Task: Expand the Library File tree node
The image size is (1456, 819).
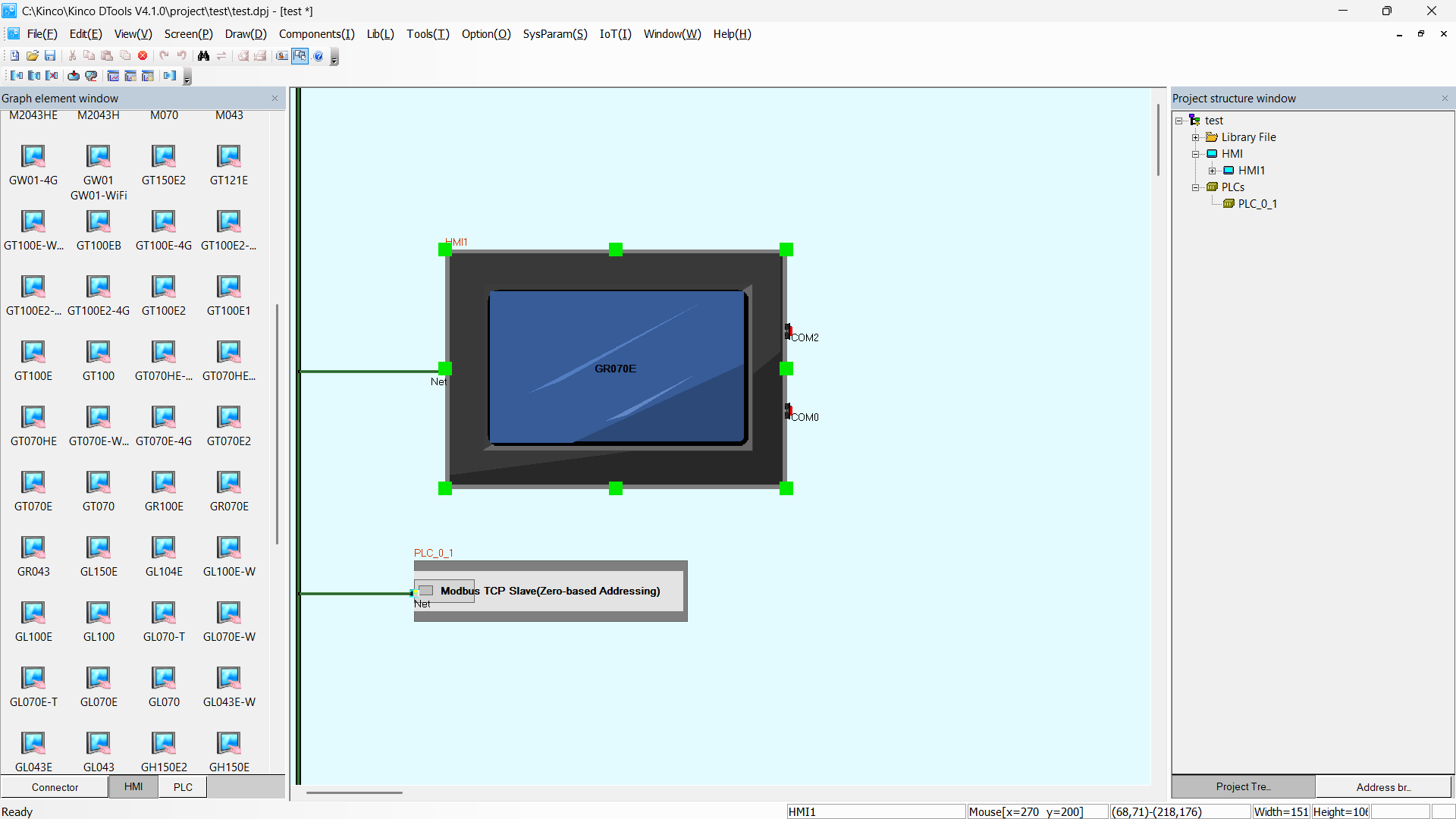Action: pyautogui.click(x=1196, y=137)
